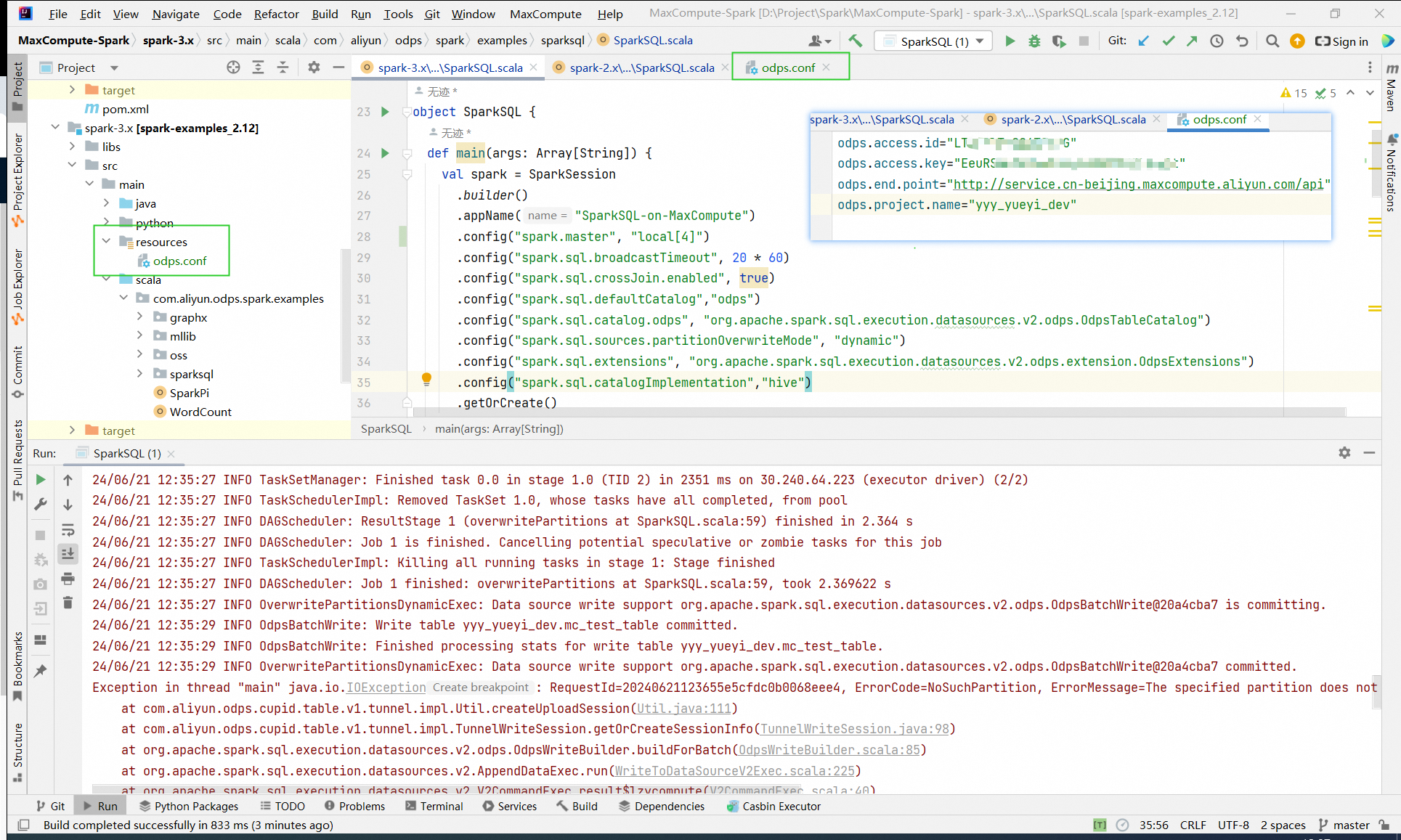Go to next highlighted error arrow

[1370, 92]
